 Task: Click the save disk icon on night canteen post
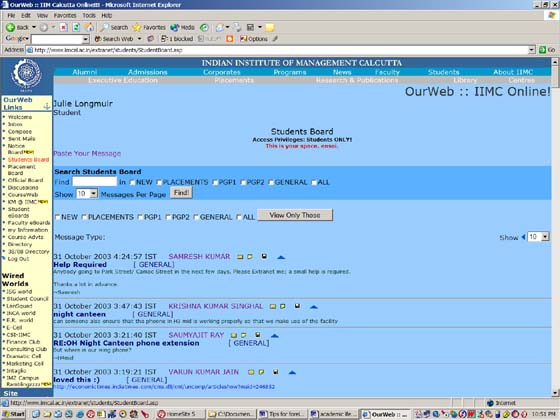pos(297,306)
